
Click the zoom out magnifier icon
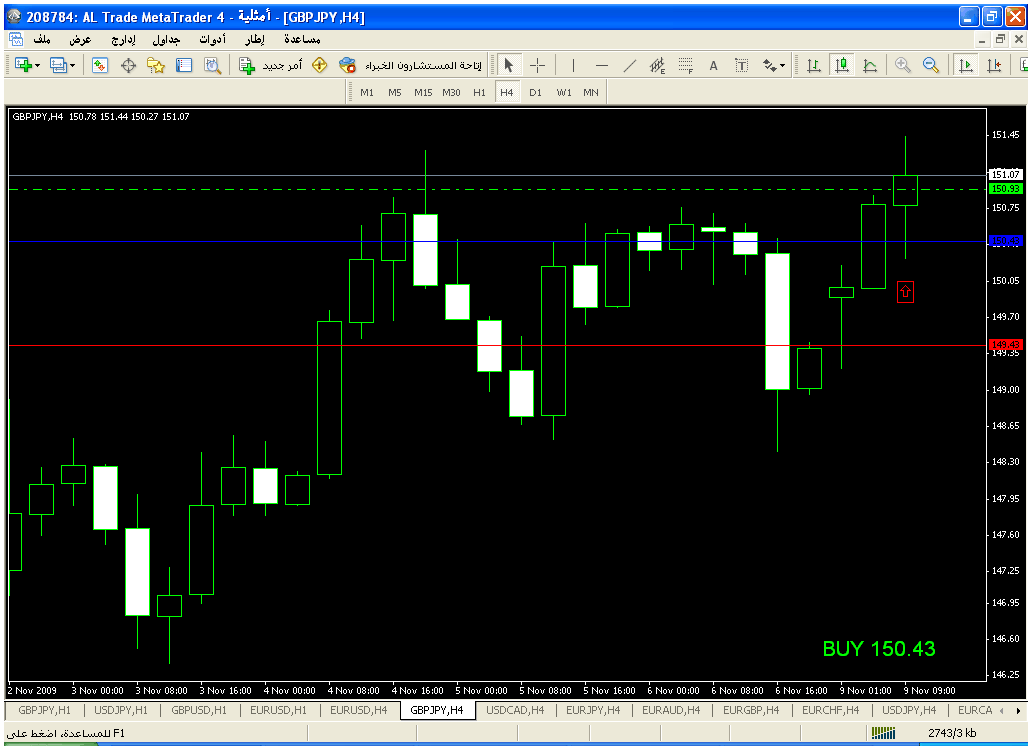930,65
